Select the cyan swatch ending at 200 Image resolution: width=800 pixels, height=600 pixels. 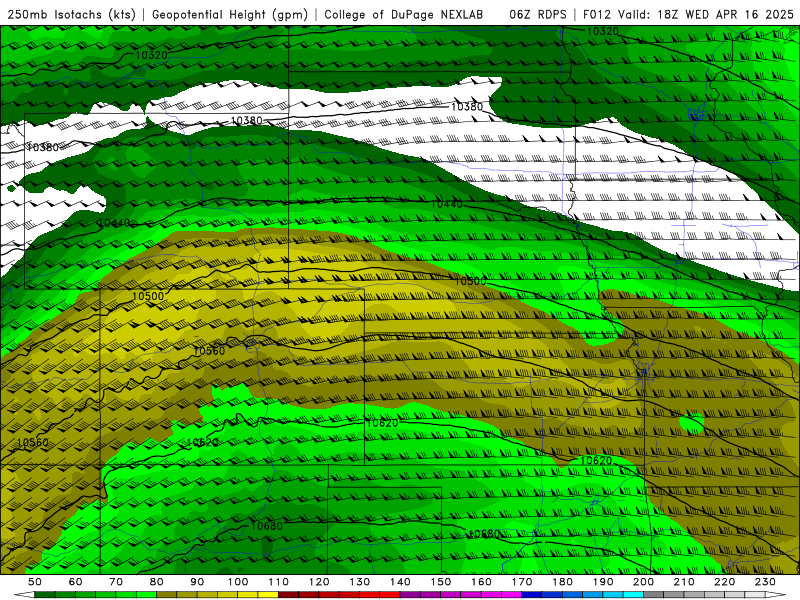coord(633,594)
